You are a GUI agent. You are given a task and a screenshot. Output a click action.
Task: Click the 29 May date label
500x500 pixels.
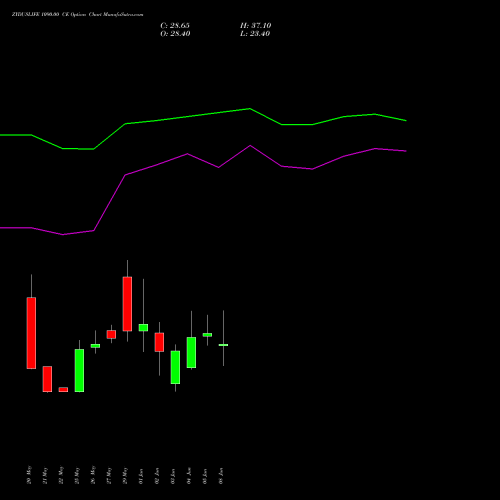click(125, 475)
